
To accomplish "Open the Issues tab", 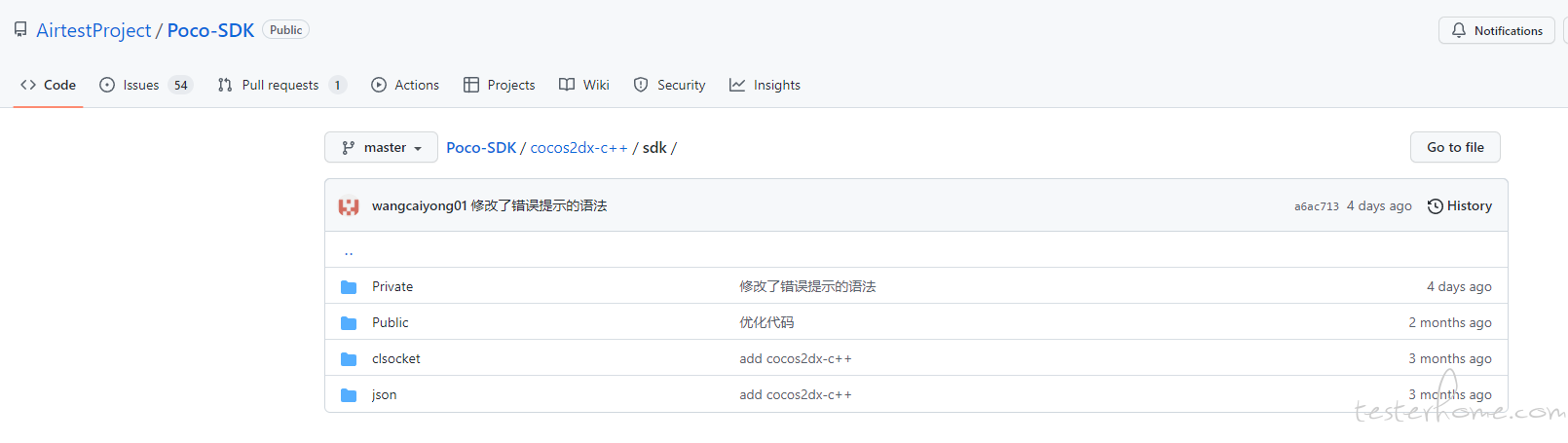I will pos(146,85).
